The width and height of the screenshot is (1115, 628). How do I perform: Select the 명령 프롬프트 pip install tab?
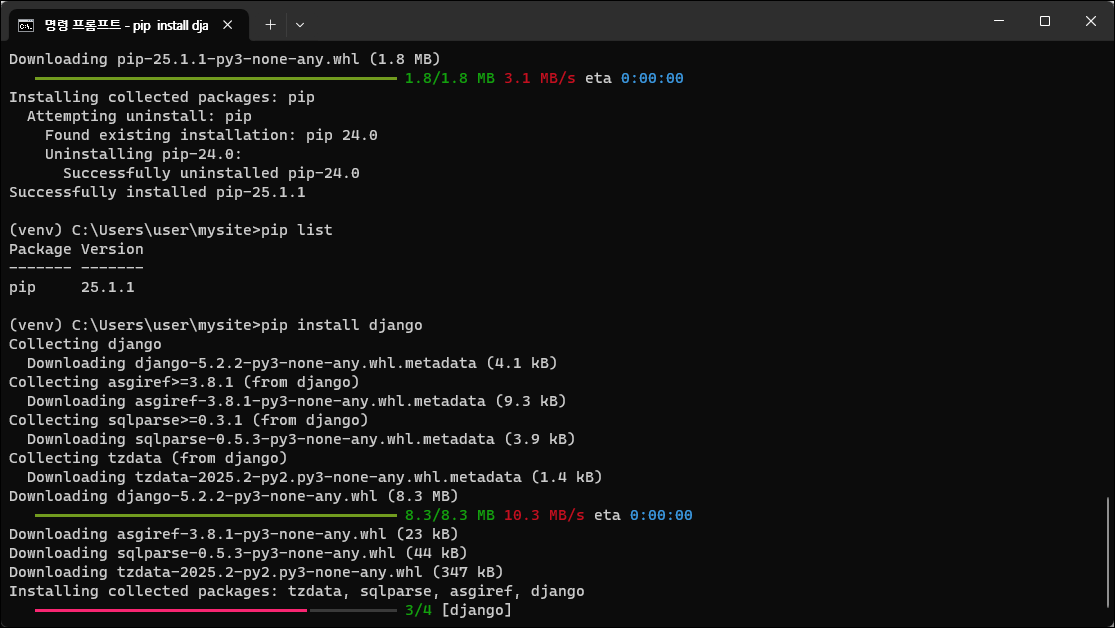pyautogui.click(x=128, y=25)
